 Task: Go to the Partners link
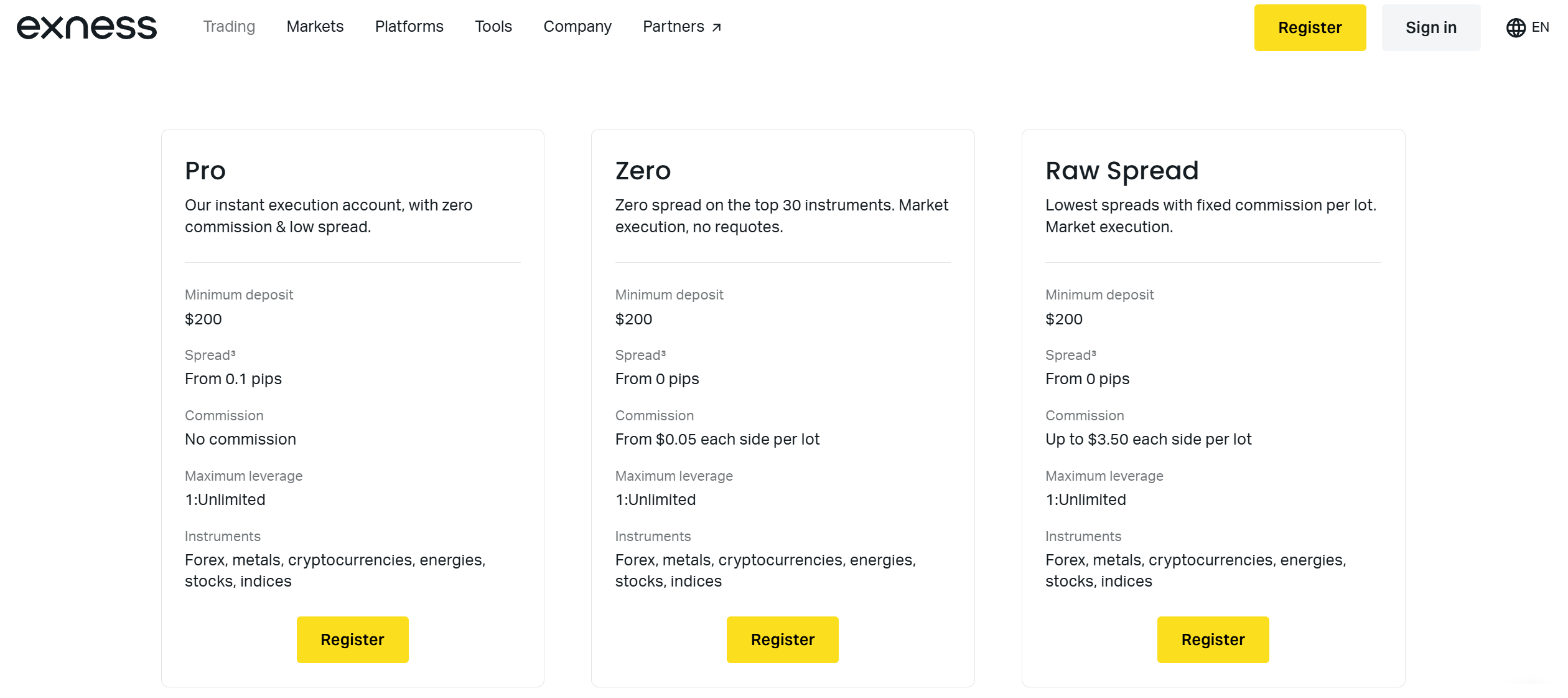pyautogui.click(x=673, y=27)
